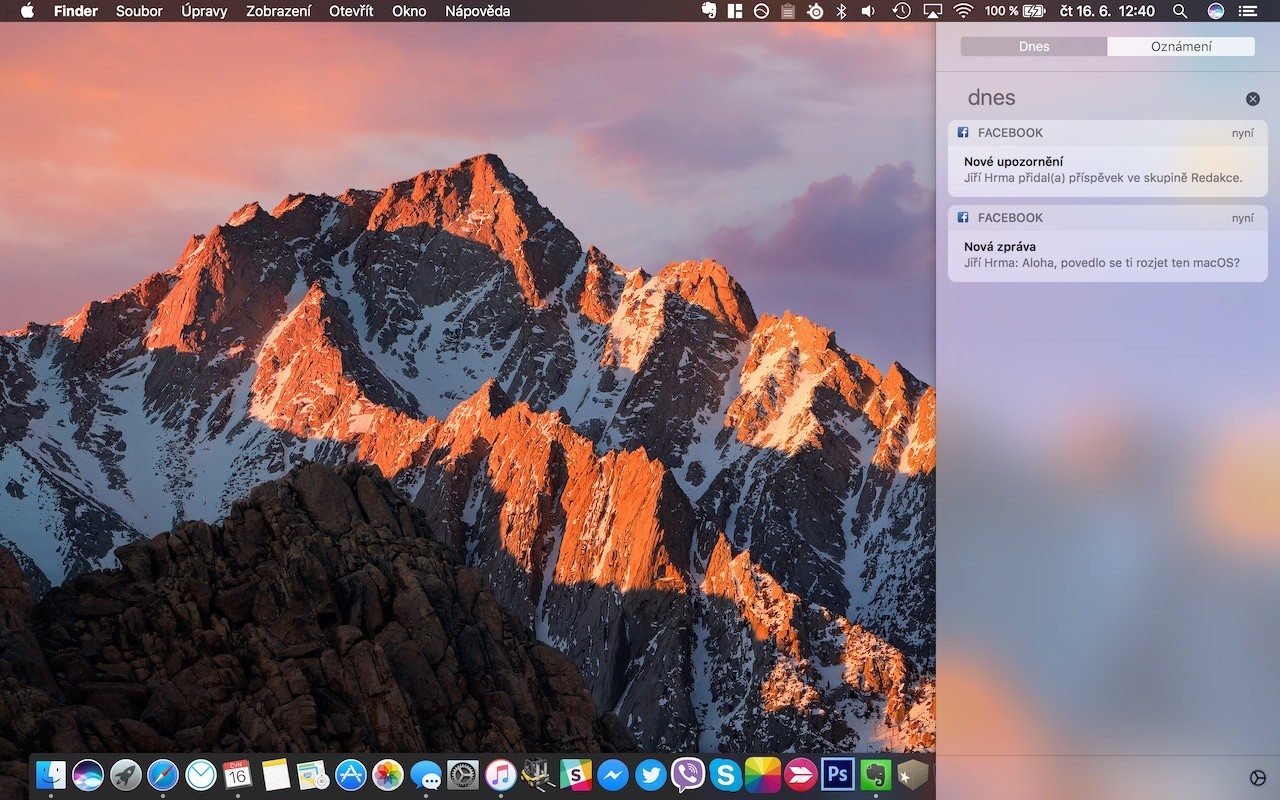Launch Skype from the Dock
The height and width of the screenshot is (800, 1280).
click(x=725, y=775)
